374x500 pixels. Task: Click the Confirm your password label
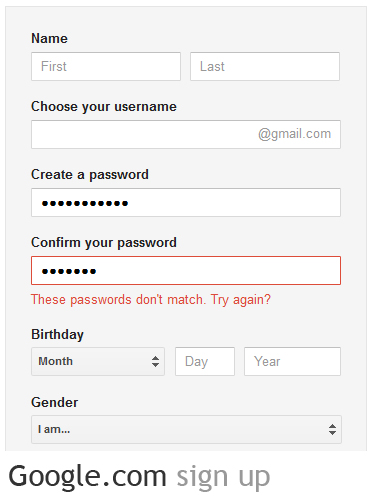point(104,243)
